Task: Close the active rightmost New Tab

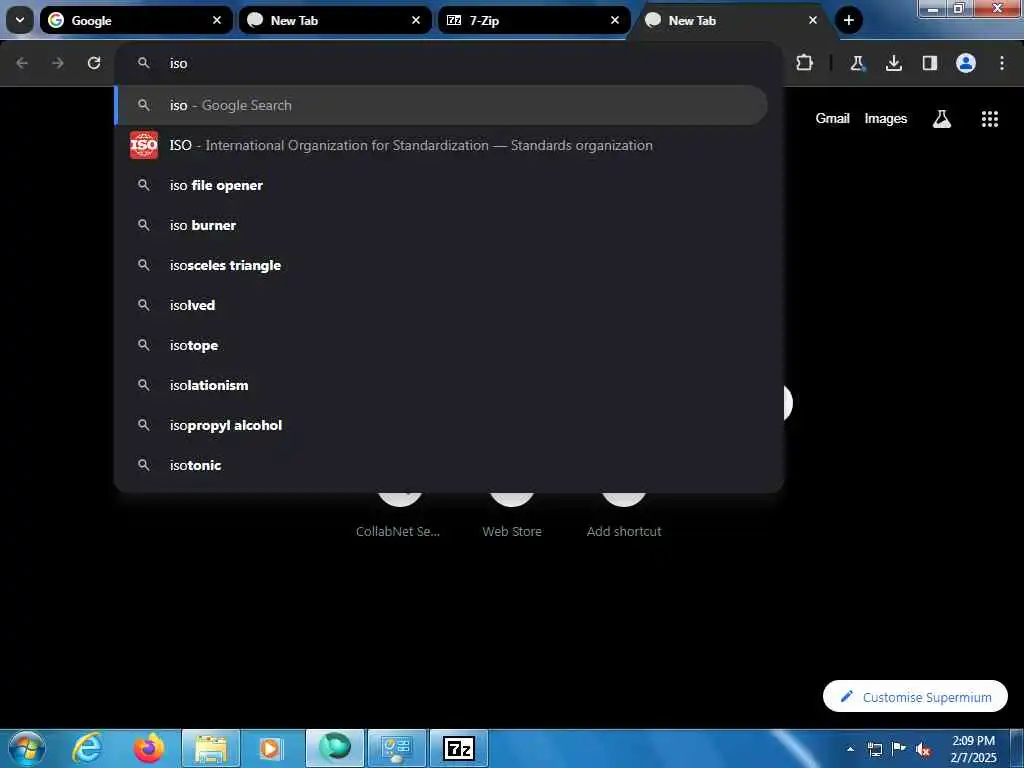Action: pos(813,20)
